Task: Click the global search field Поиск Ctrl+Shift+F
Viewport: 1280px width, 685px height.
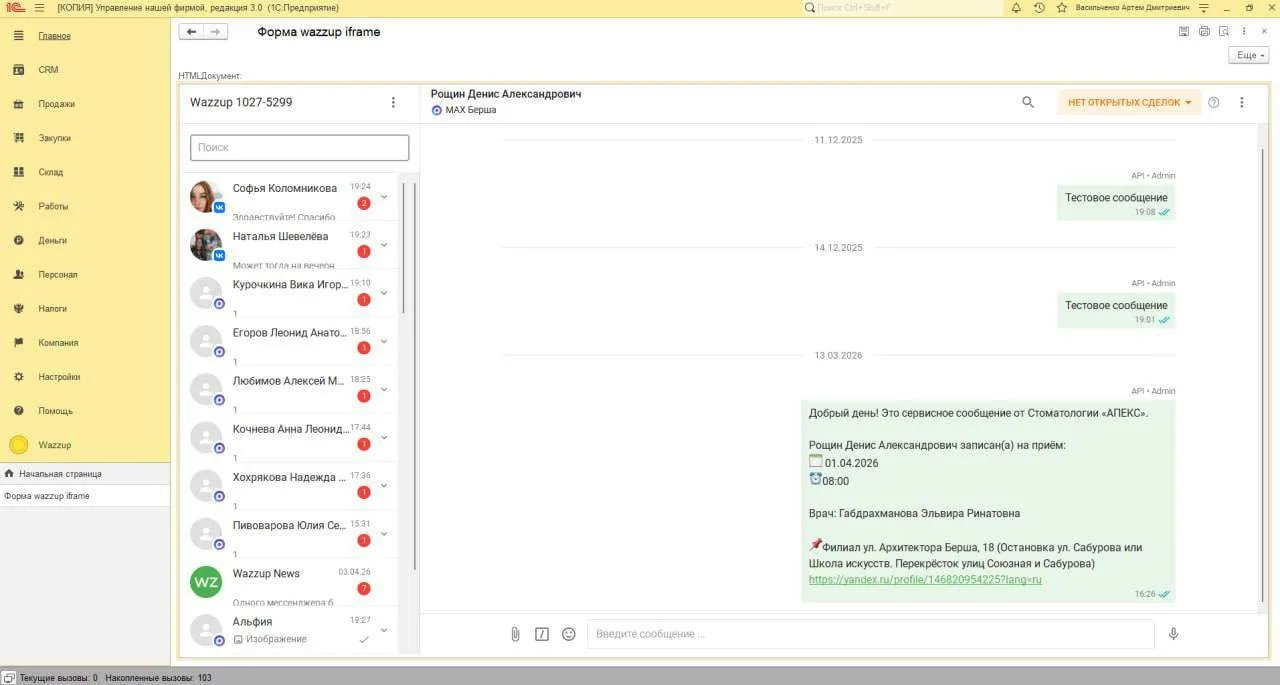Action: pyautogui.click(x=903, y=7)
